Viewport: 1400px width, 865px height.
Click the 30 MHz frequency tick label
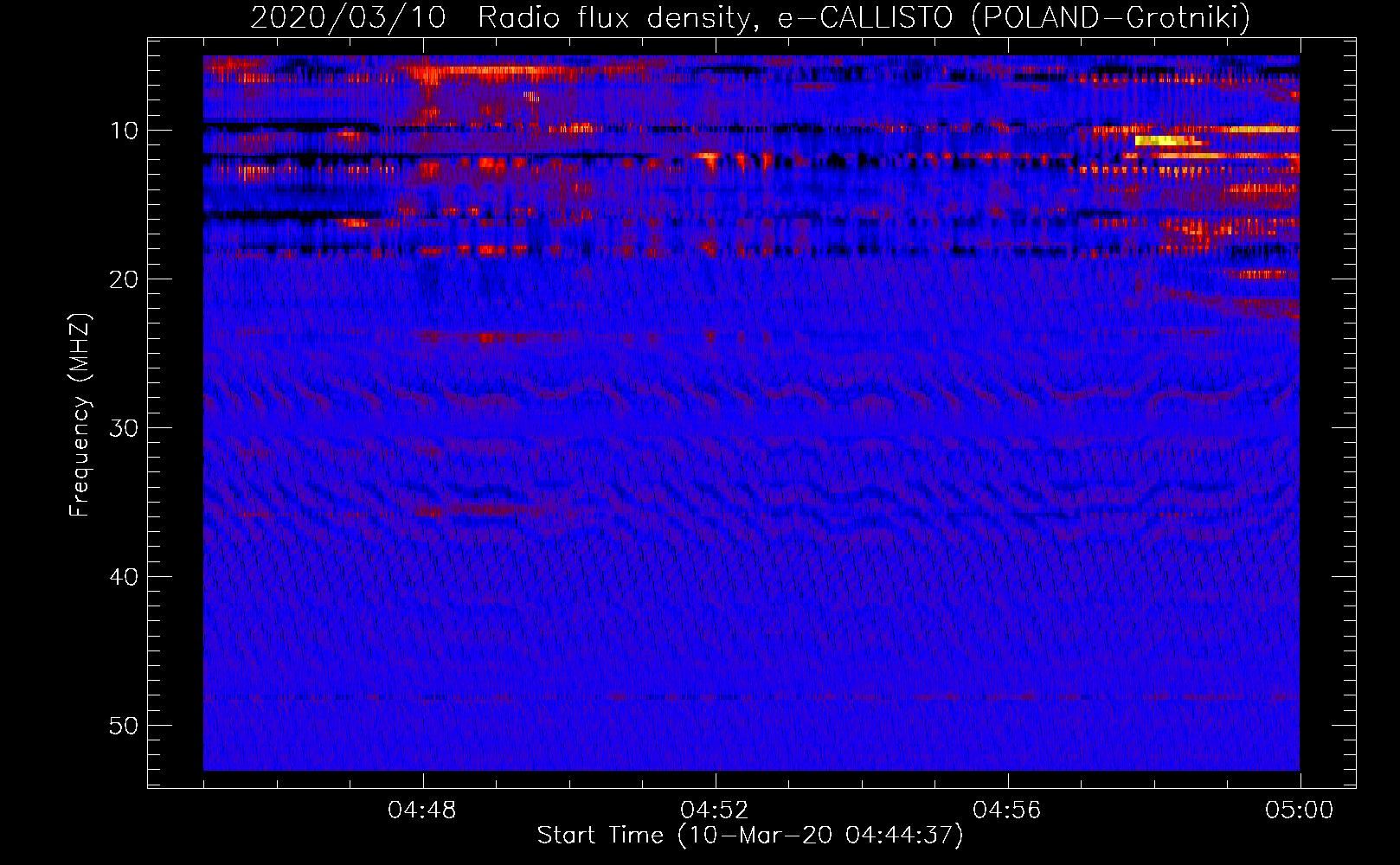point(125,428)
